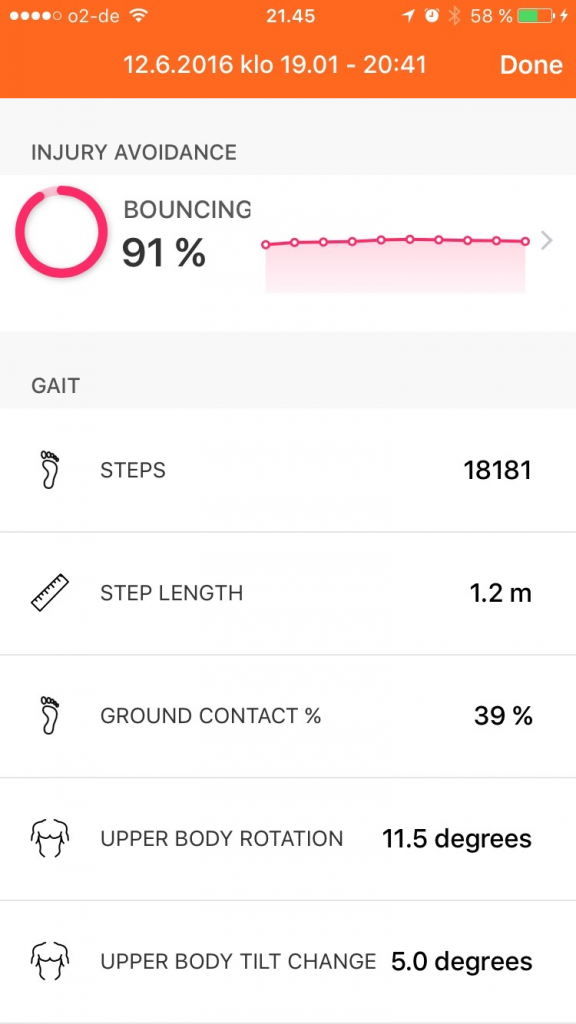Screen dimensions: 576x1024
Task: Select the Steps footprint icon
Action: [50, 470]
